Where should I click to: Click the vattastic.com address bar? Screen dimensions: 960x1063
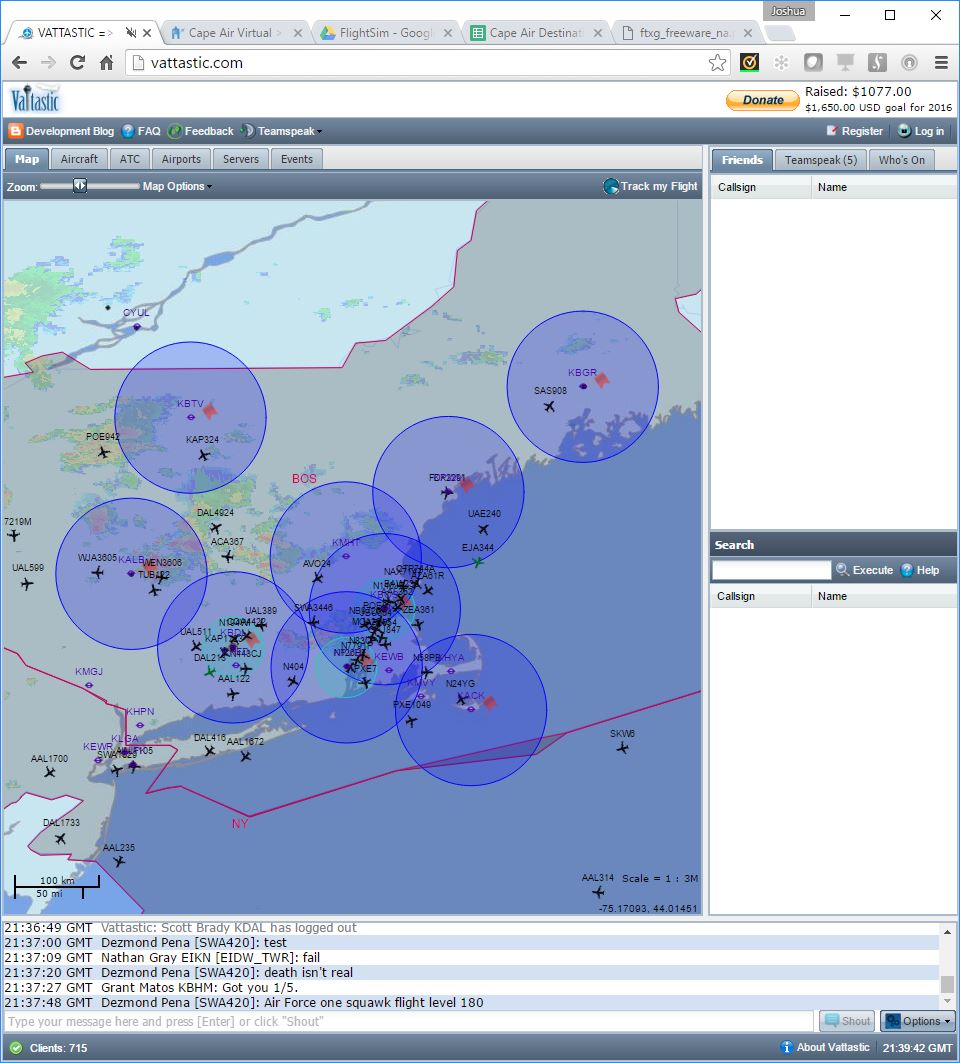(427, 63)
